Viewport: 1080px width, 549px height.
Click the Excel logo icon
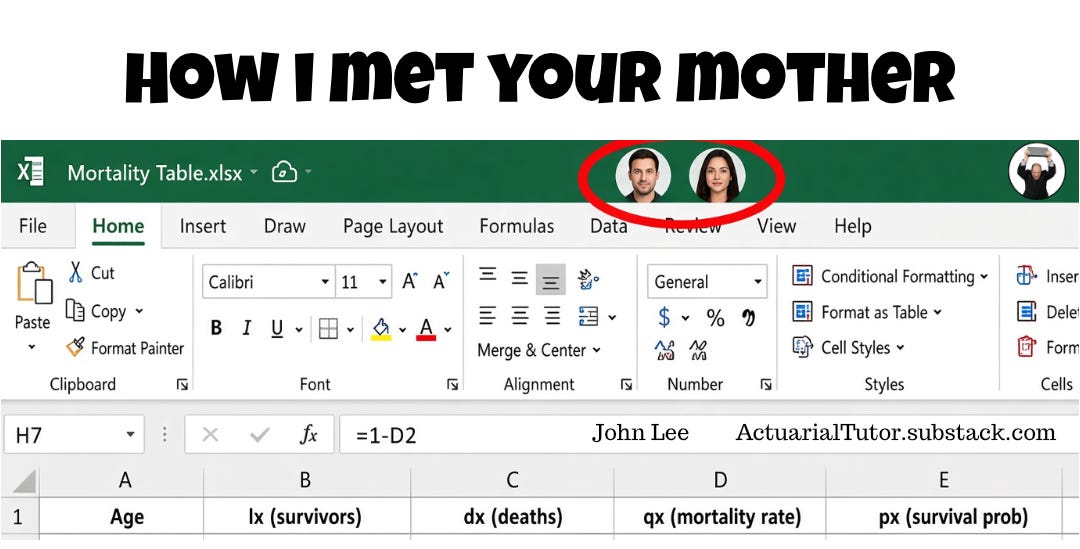pos(30,172)
